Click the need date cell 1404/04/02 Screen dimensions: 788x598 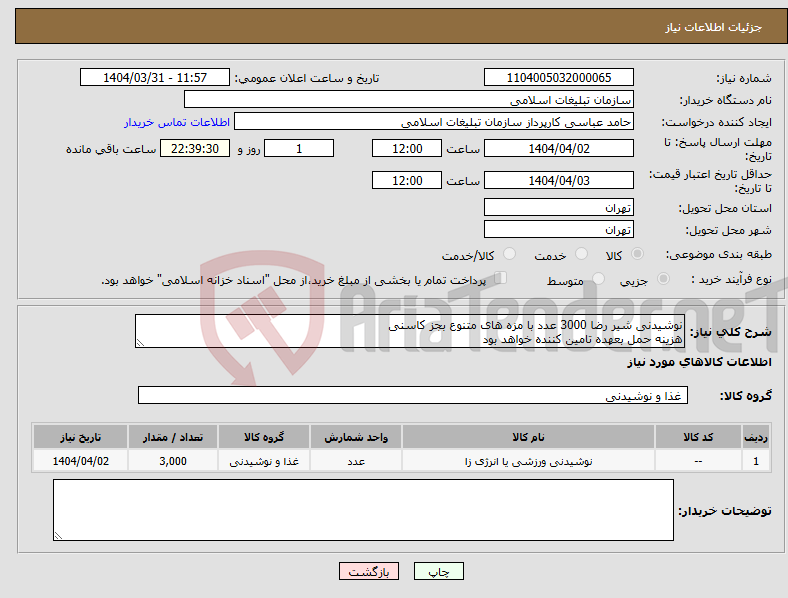(x=80, y=461)
